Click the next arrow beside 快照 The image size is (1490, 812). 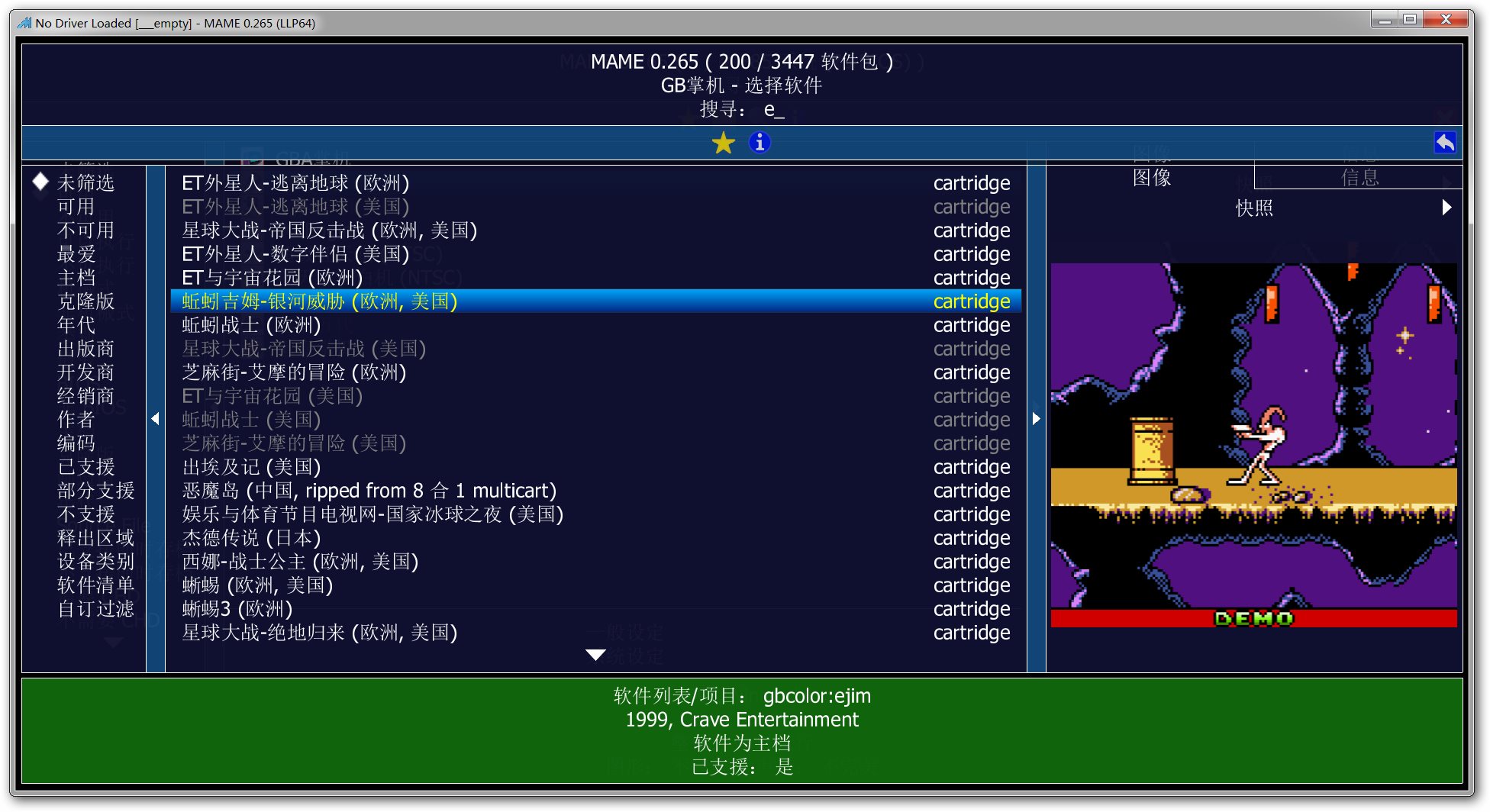(x=1446, y=208)
